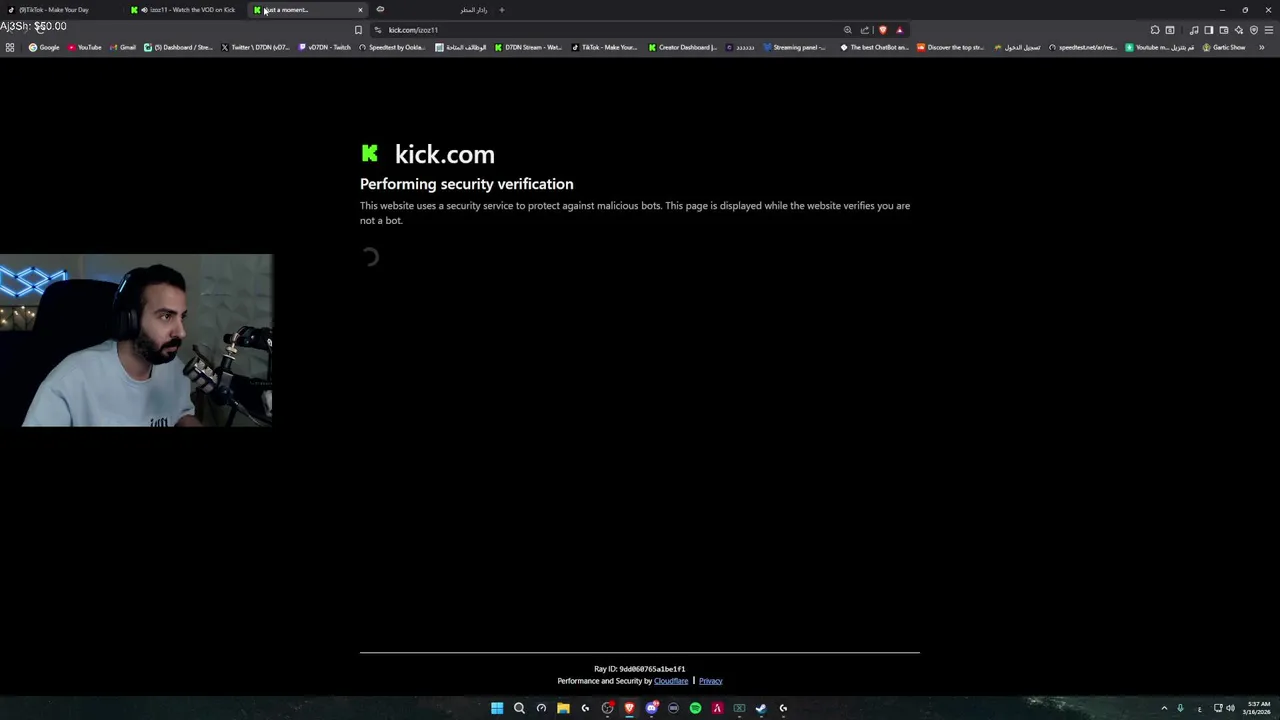The height and width of the screenshot is (720, 1280).
Task: Click the Brave VPN shield icon
Action: [x=1253, y=30]
